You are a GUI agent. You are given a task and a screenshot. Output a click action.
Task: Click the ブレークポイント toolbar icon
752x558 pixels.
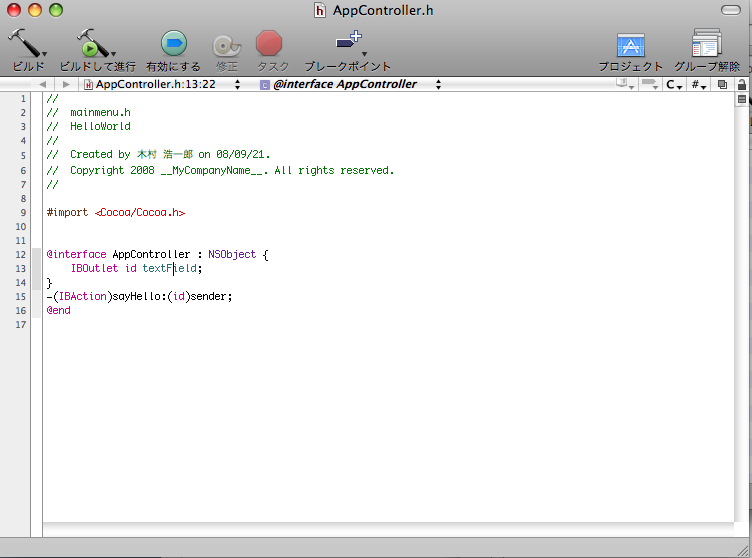click(x=349, y=41)
